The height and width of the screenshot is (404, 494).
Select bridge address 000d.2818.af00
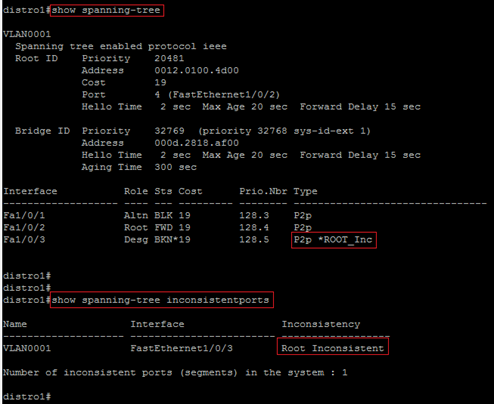point(197,143)
